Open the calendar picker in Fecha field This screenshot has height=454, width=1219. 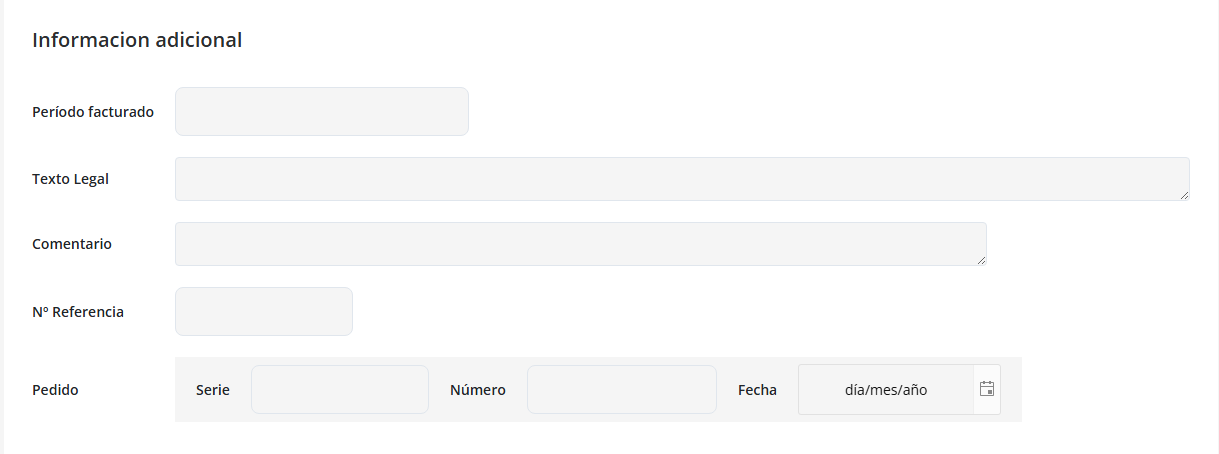[987, 390]
